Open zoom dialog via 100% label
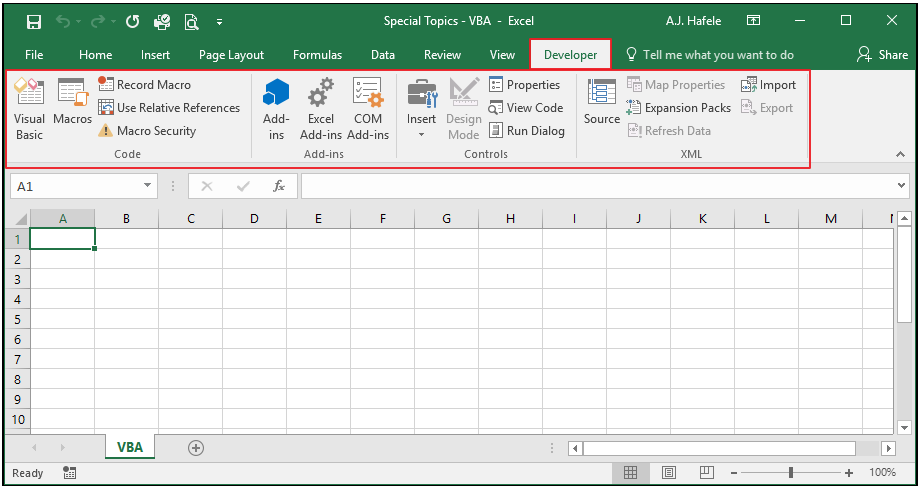This screenshot has width=919, height=487. 882,472
